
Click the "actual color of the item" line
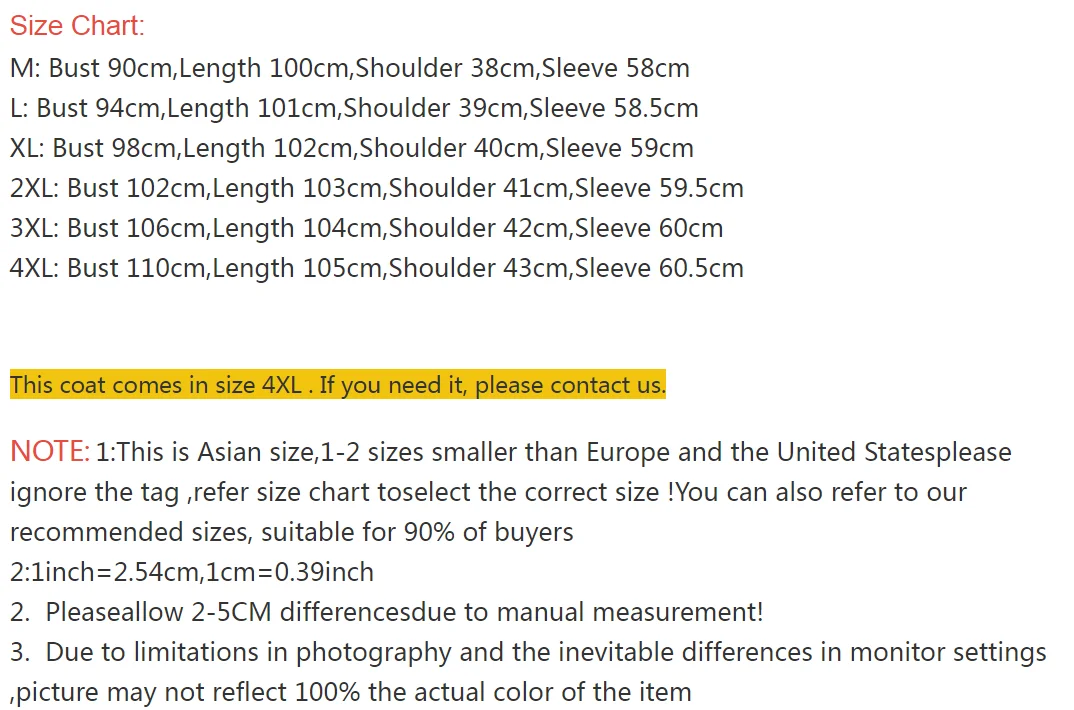coord(350,692)
